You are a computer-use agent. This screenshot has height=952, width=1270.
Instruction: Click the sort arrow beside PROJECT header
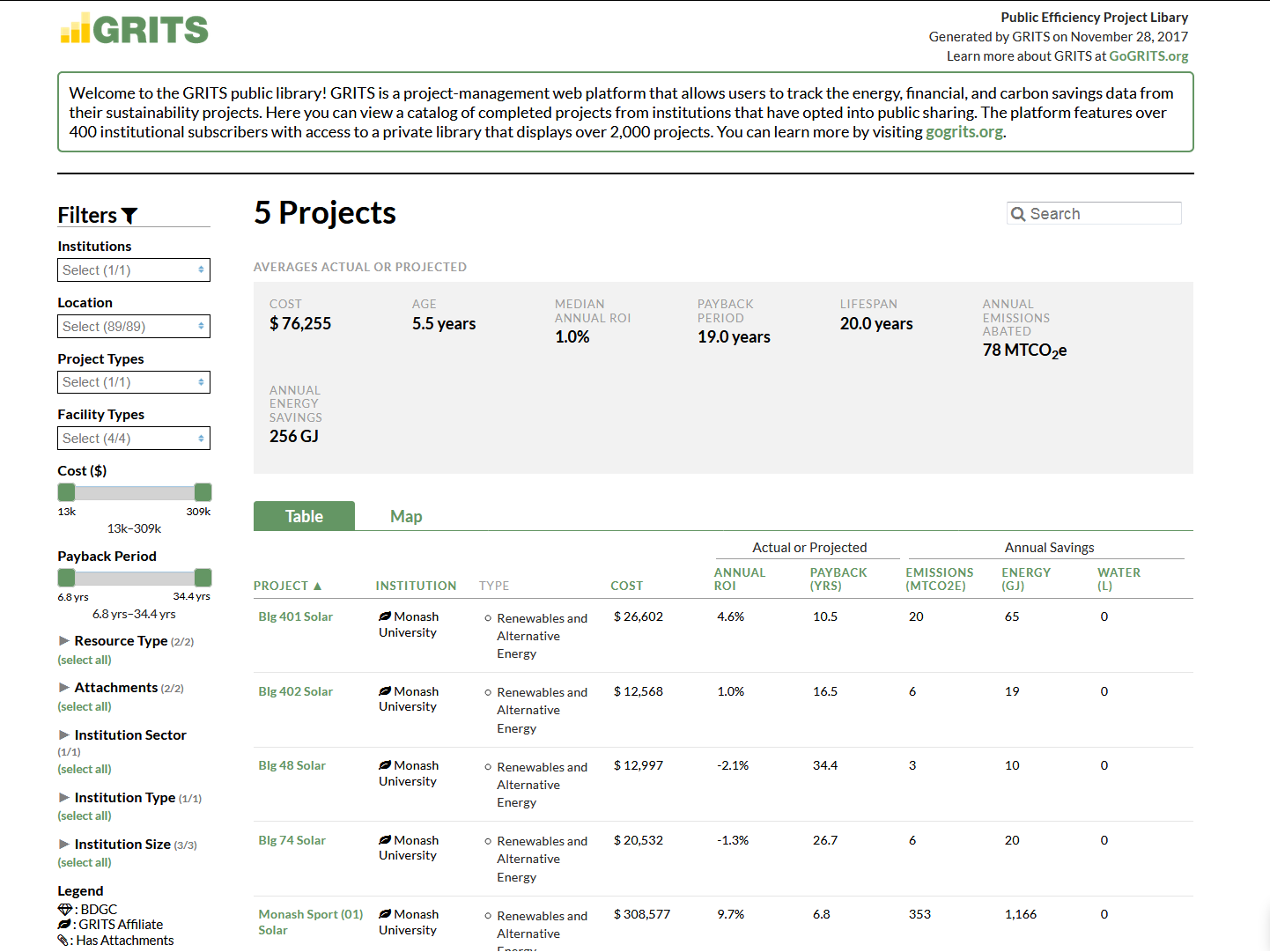(x=317, y=586)
